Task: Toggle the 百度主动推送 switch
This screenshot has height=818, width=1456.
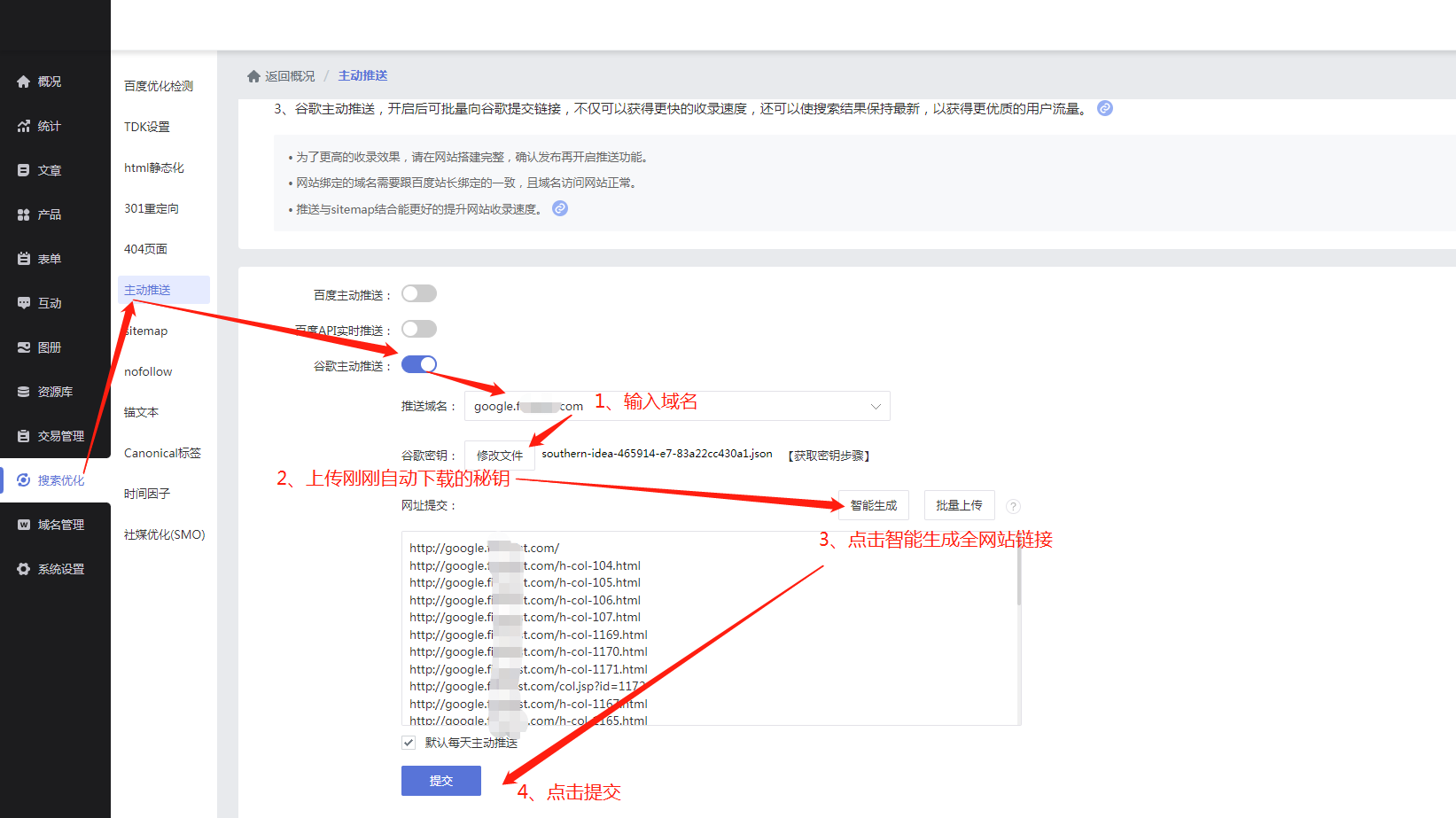Action: 419,293
